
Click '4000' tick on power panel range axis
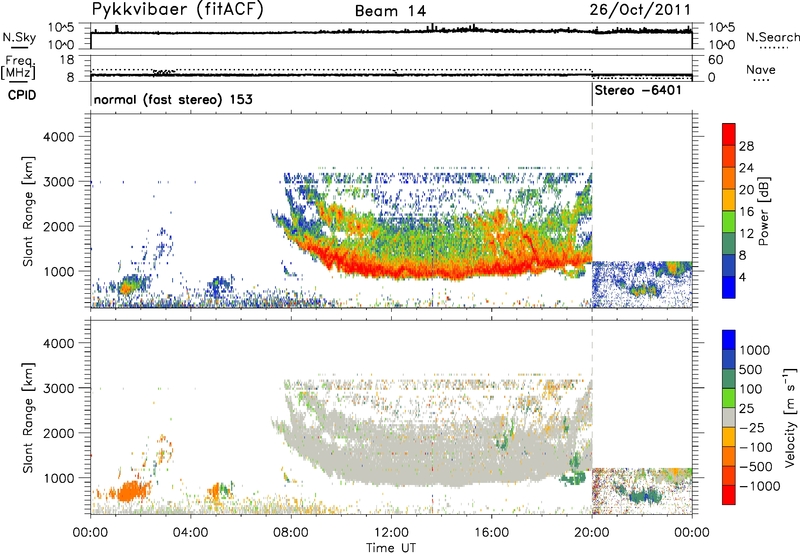(x=58, y=137)
